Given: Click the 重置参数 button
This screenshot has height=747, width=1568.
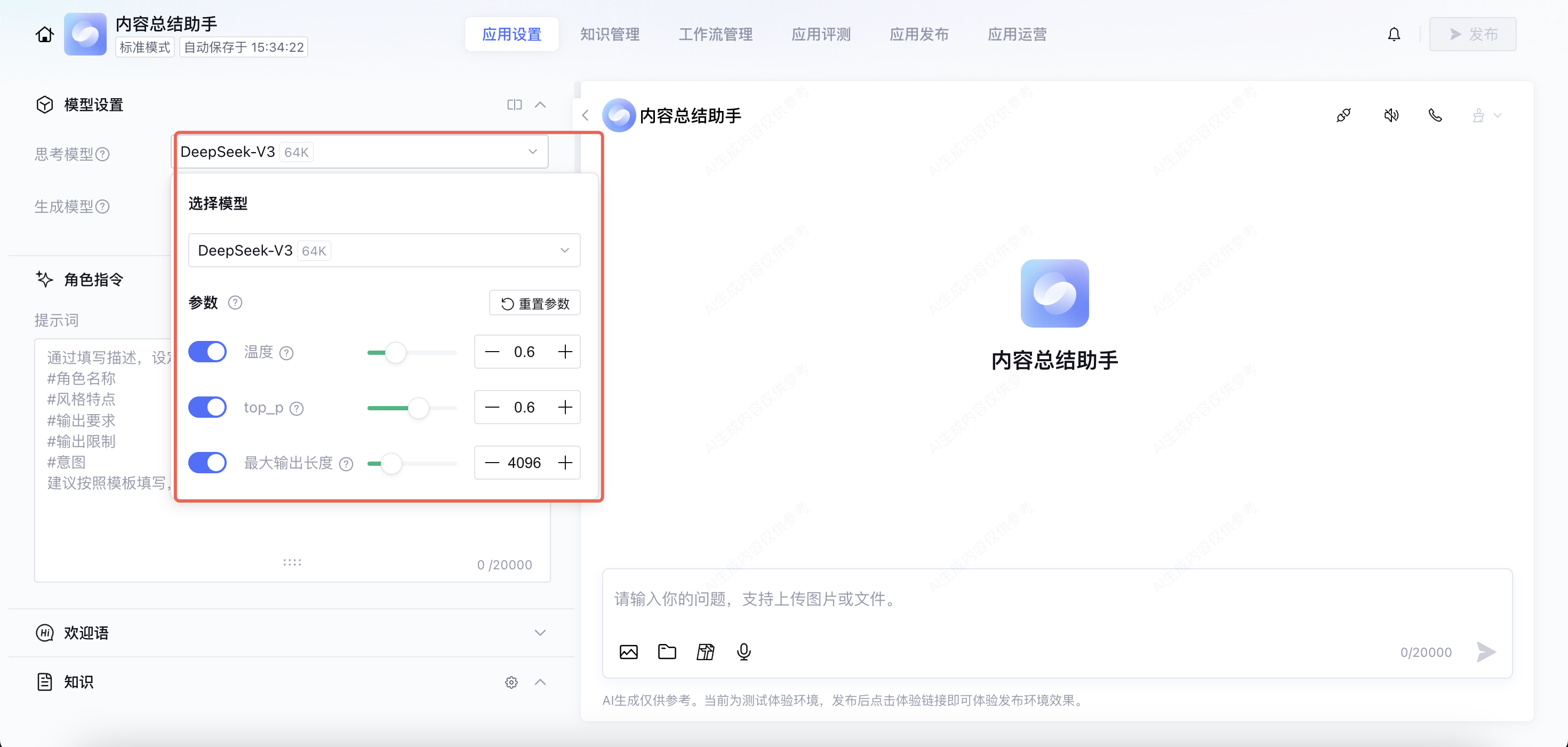Looking at the screenshot, I should click(x=534, y=303).
